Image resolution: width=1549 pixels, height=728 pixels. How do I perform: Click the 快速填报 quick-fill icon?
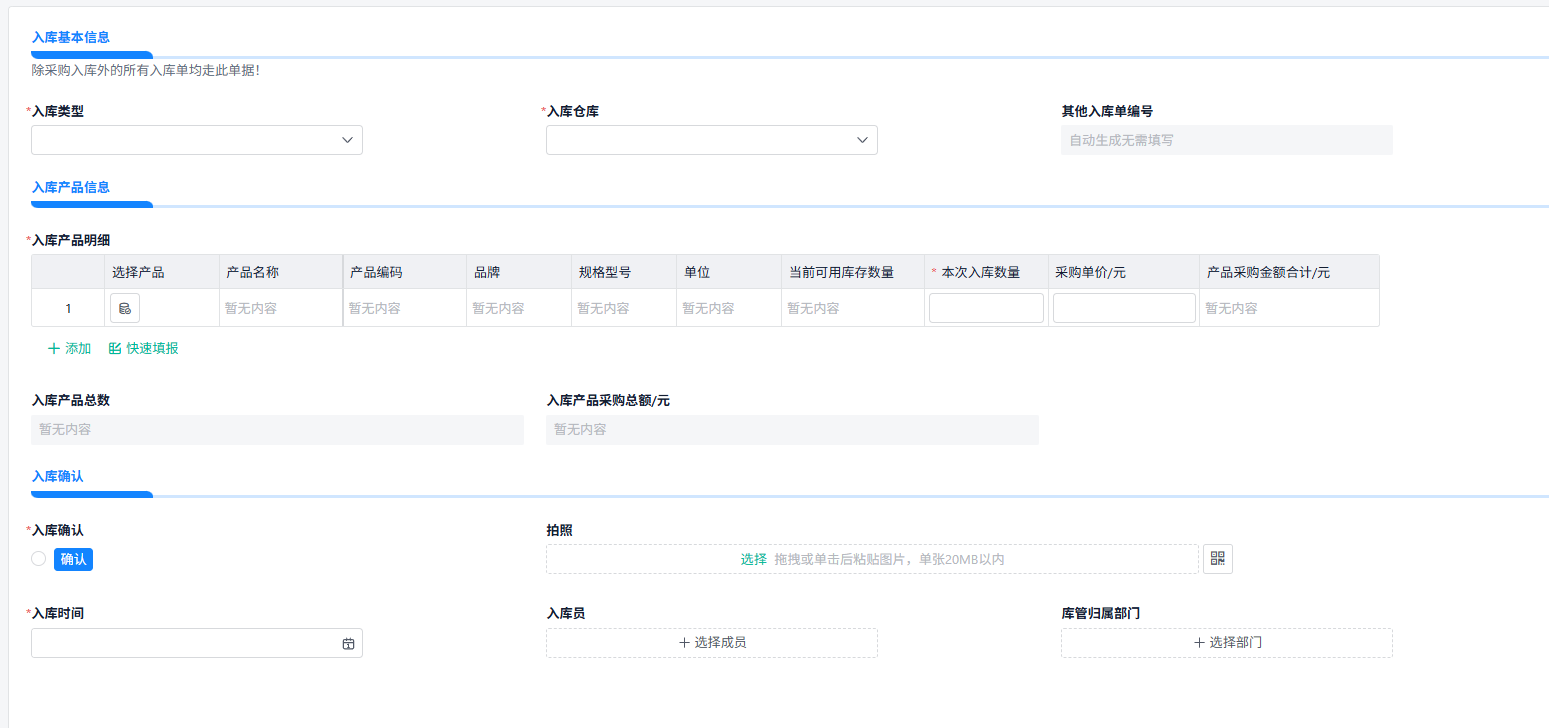click(113, 348)
